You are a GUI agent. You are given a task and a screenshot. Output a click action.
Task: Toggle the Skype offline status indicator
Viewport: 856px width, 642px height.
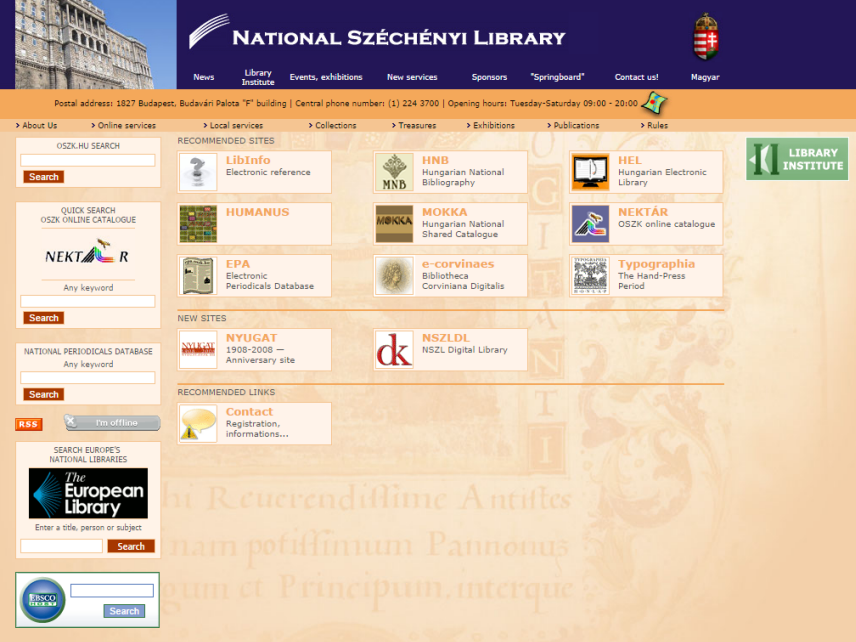111,423
